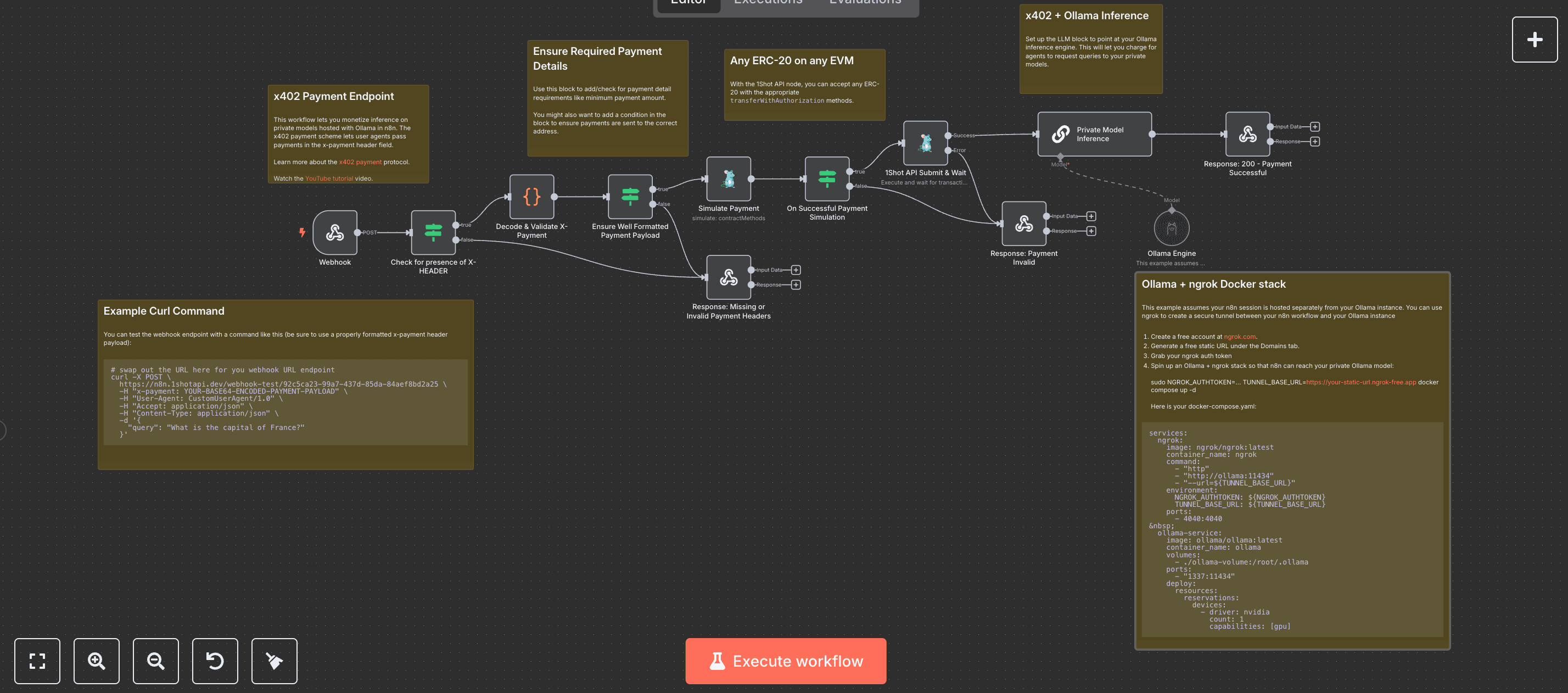Open the Decode & Validate X-Payment code node
This screenshot has width=1568, height=693.
click(531, 197)
